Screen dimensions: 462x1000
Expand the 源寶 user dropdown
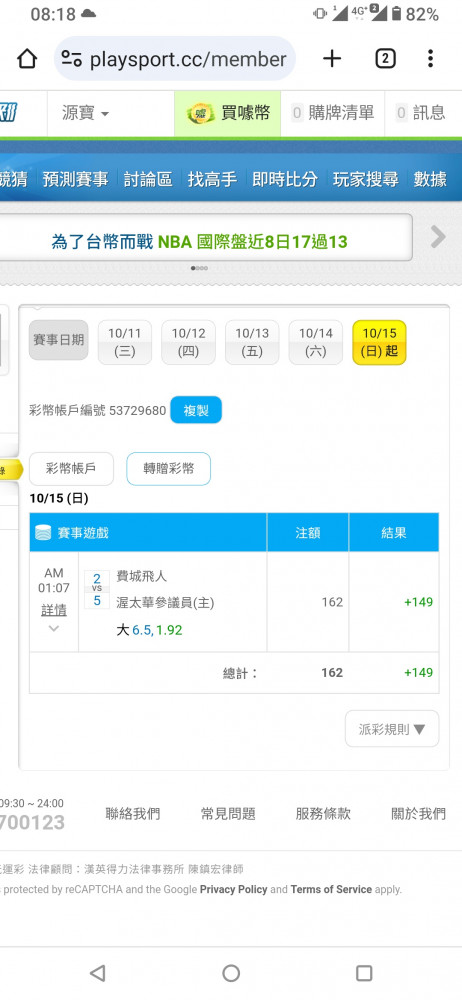[86, 114]
